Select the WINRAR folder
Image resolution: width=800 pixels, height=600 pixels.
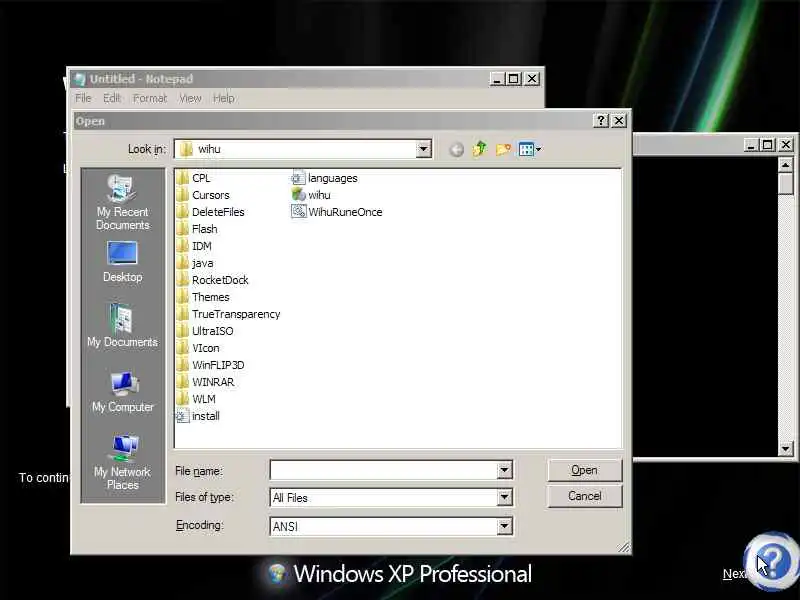coord(206,382)
